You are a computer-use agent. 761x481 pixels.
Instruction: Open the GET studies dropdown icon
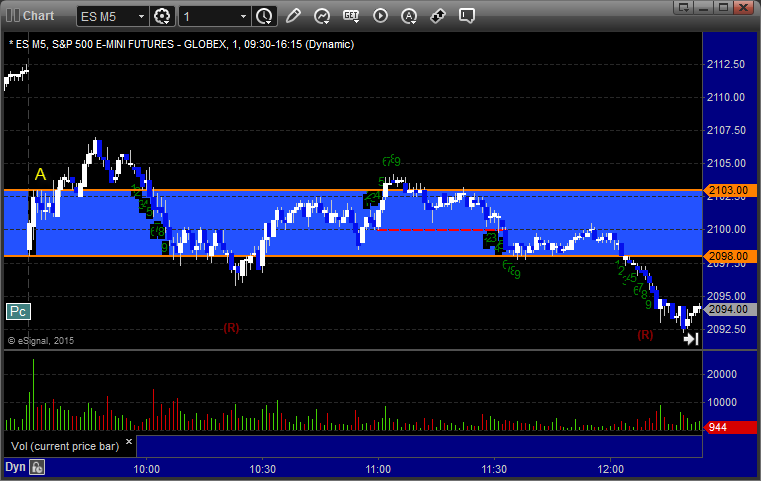point(351,16)
